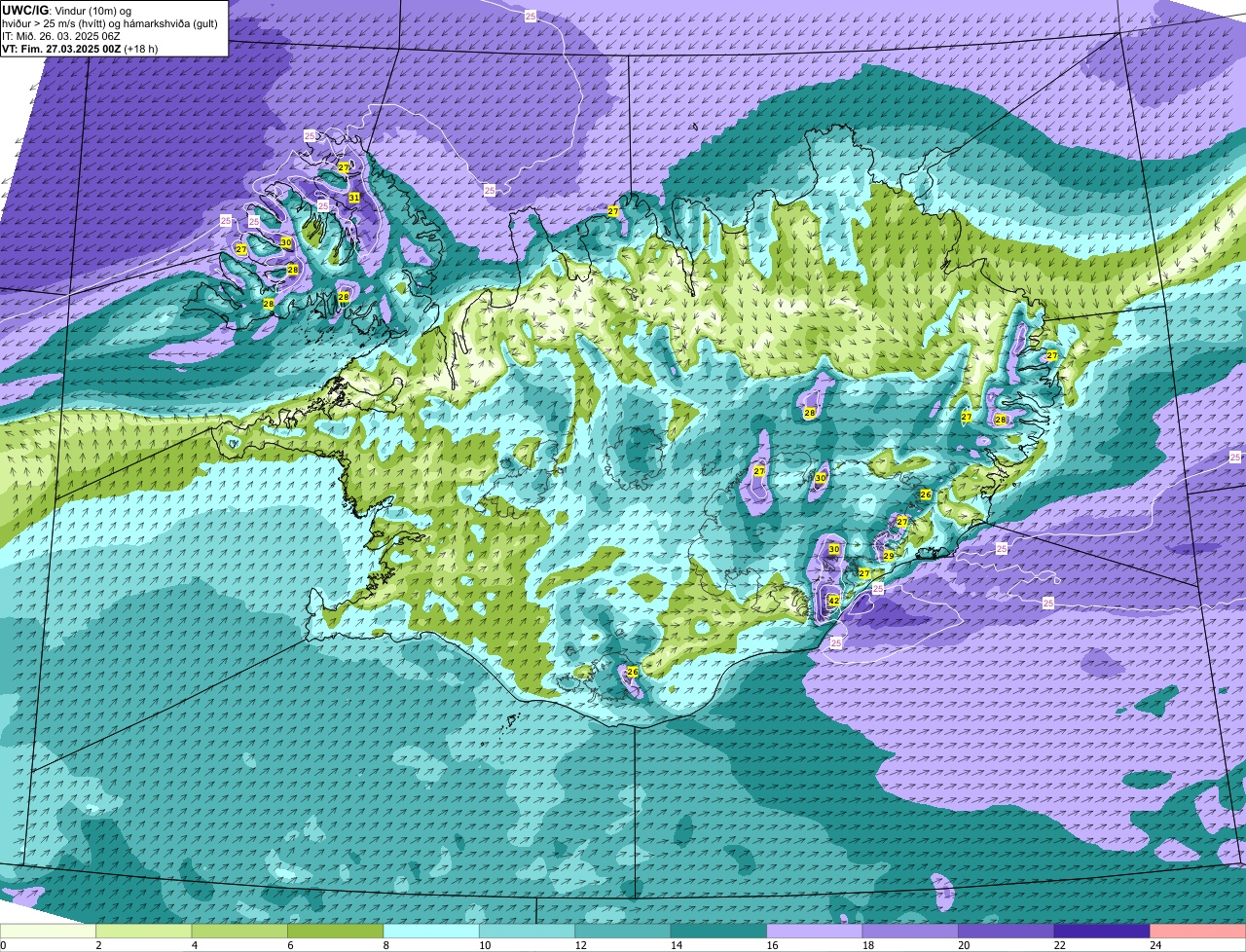
Task: Click the 2–4 m/s legend color swatch
Action: pyautogui.click(x=144, y=932)
